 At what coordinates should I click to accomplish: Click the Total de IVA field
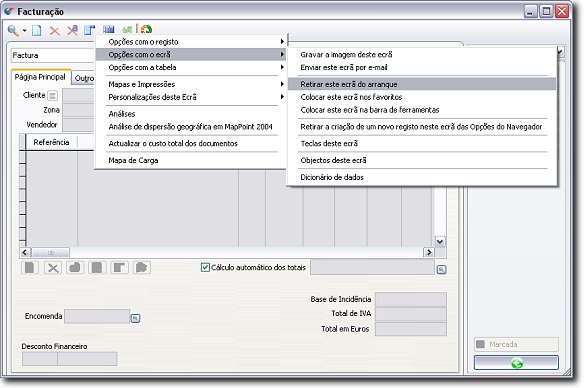(411, 314)
